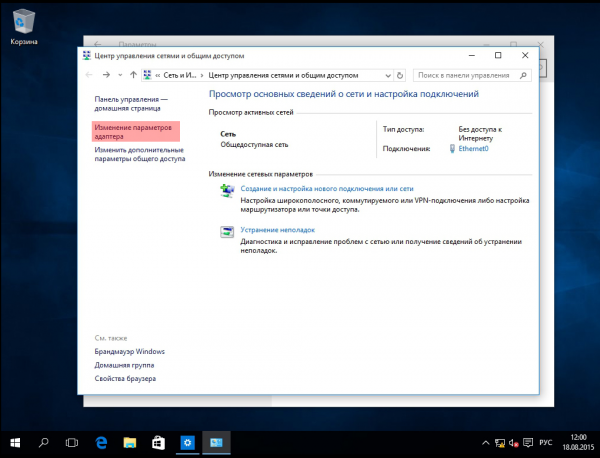Show hidden system tray icons
Screen dimensions: 600x458
pyautogui.click(x=485, y=443)
